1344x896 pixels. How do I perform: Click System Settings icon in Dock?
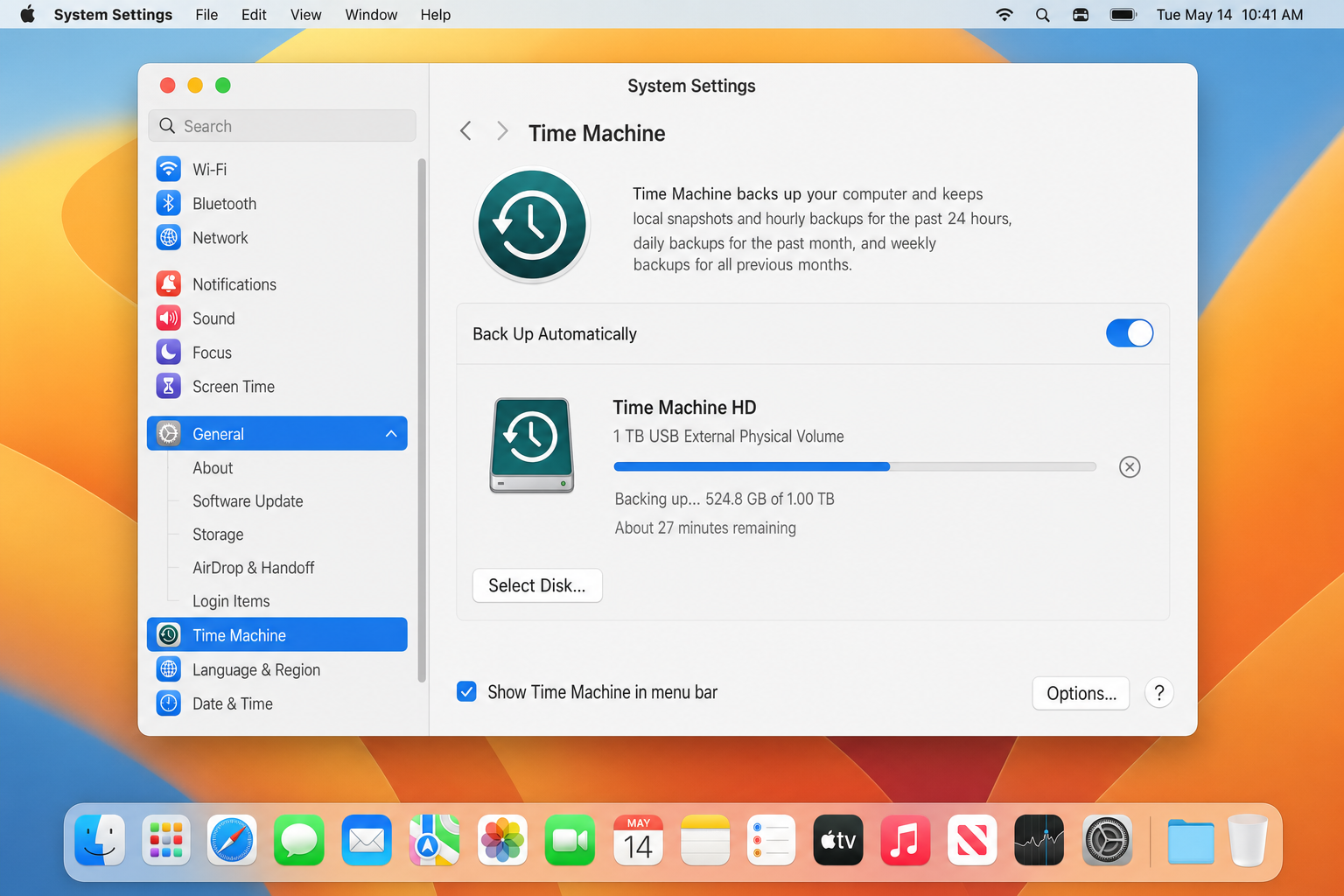[x=1107, y=840]
